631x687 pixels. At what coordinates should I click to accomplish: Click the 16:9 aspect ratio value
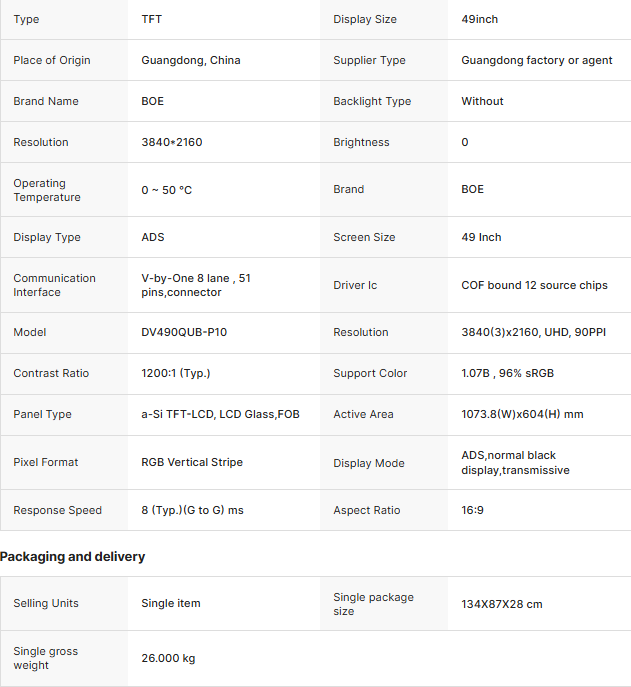[472, 510]
